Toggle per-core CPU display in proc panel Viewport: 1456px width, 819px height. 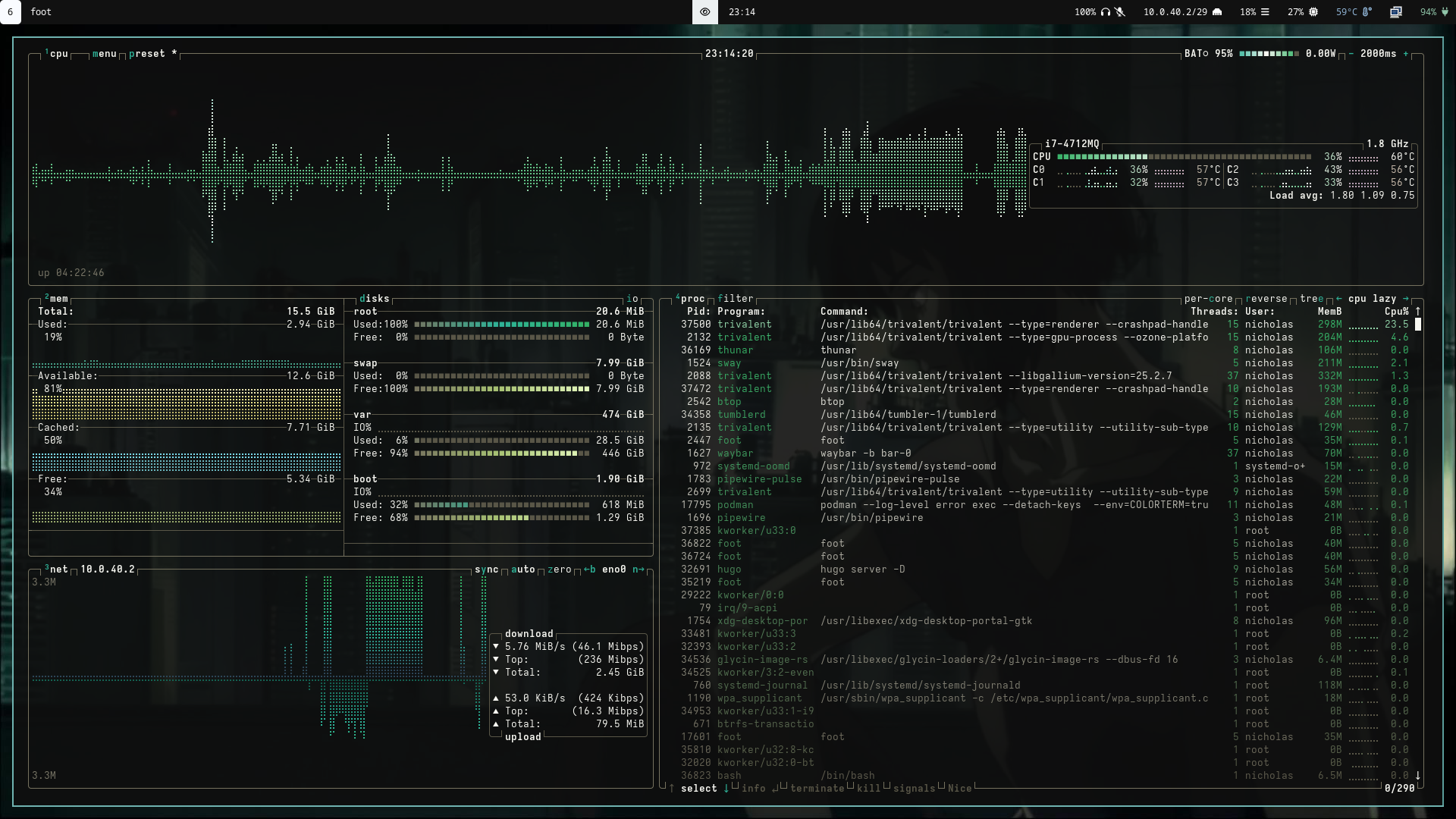(1210, 298)
